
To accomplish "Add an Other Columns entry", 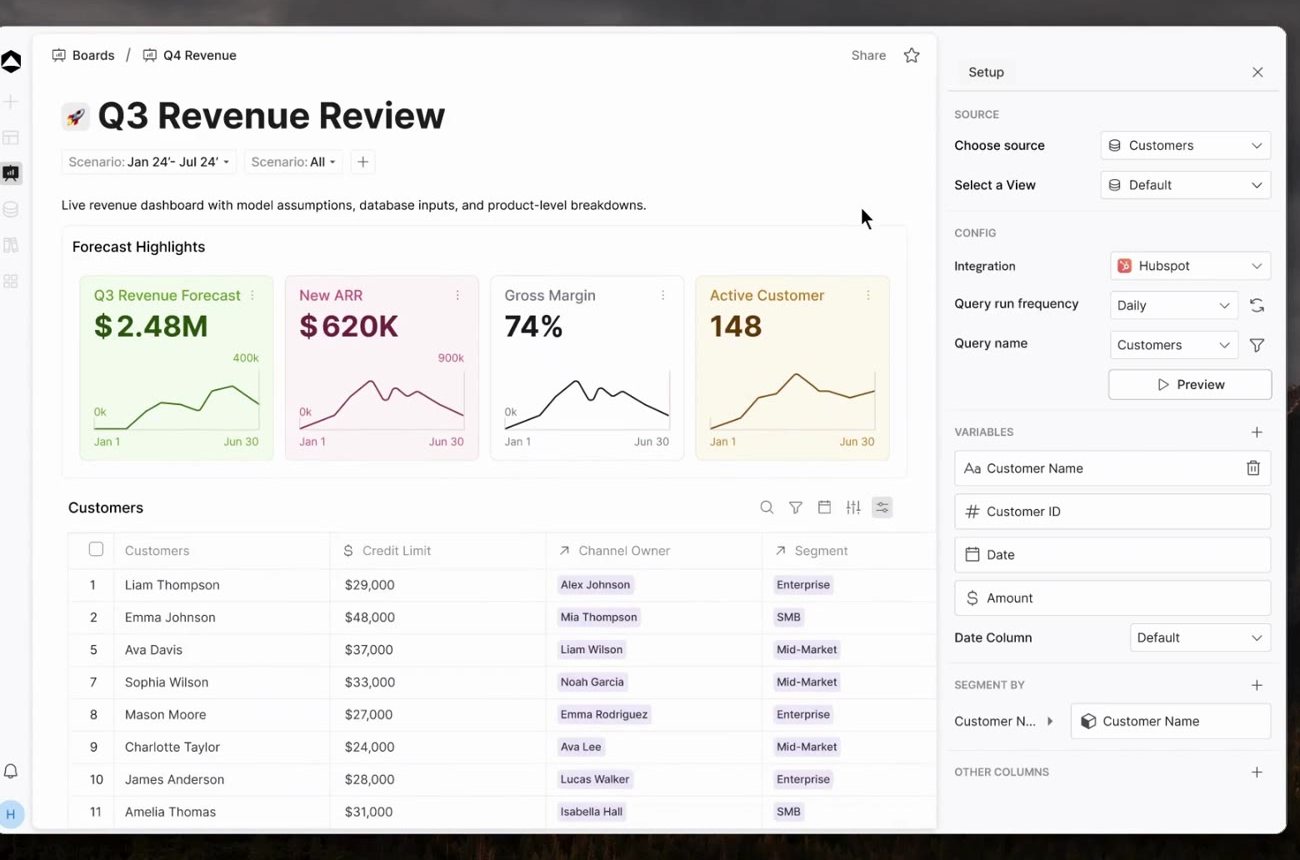I will click(1257, 772).
